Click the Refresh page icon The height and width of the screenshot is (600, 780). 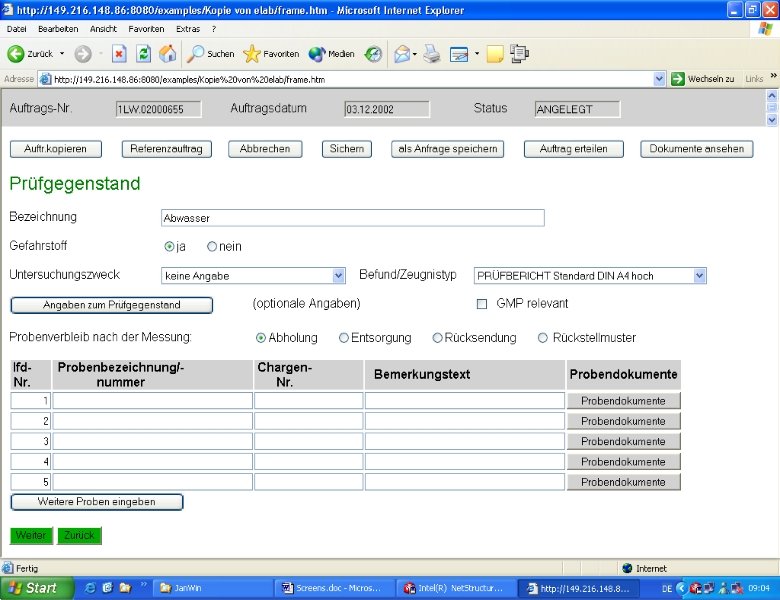pyautogui.click(x=144, y=54)
